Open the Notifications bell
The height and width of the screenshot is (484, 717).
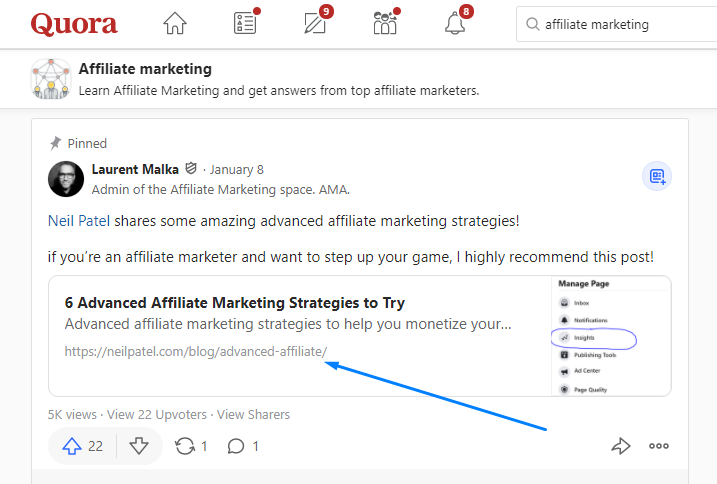pyautogui.click(x=455, y=23)
